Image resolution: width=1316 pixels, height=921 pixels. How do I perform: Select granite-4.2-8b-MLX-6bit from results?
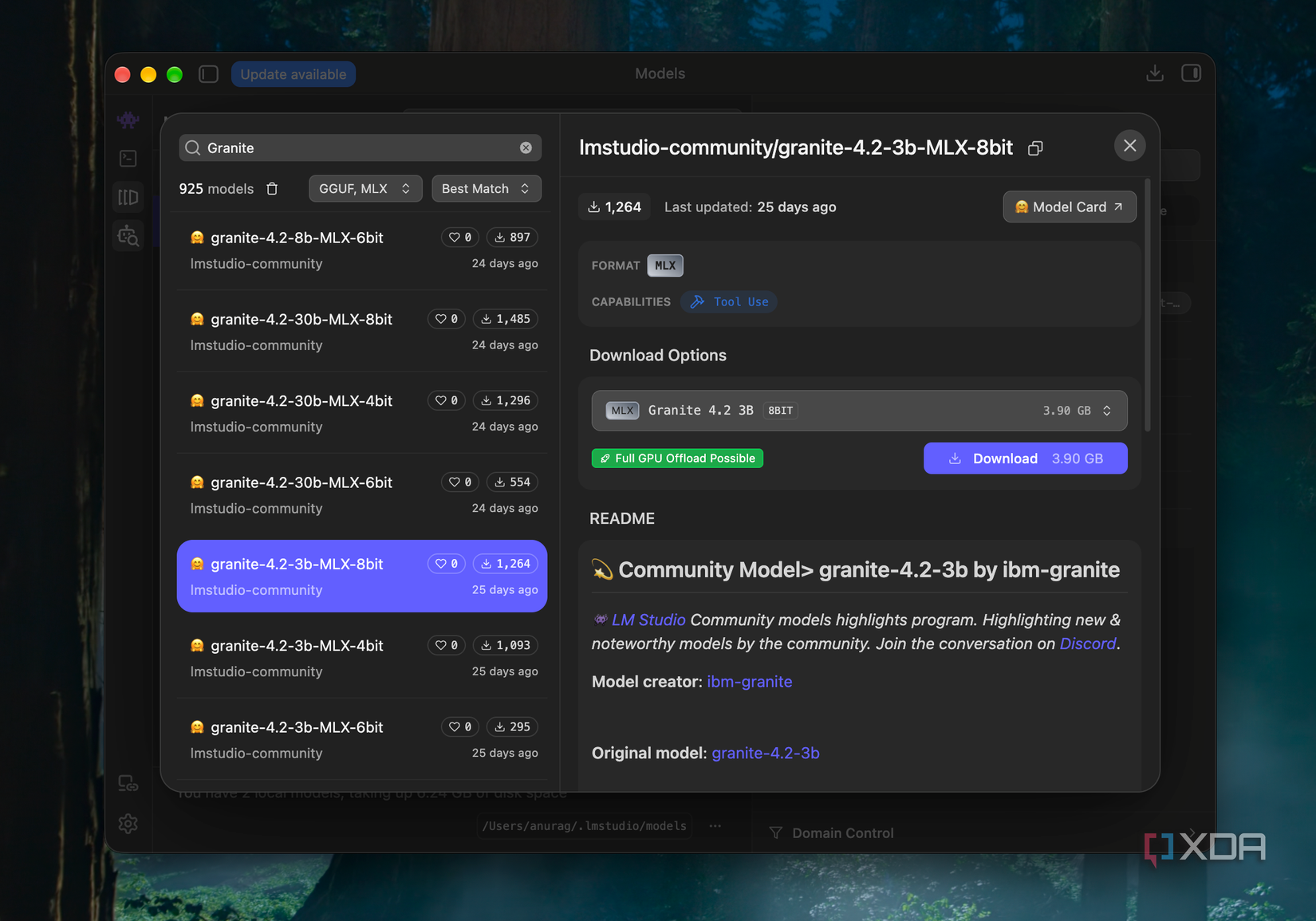(x=362, y=250)
